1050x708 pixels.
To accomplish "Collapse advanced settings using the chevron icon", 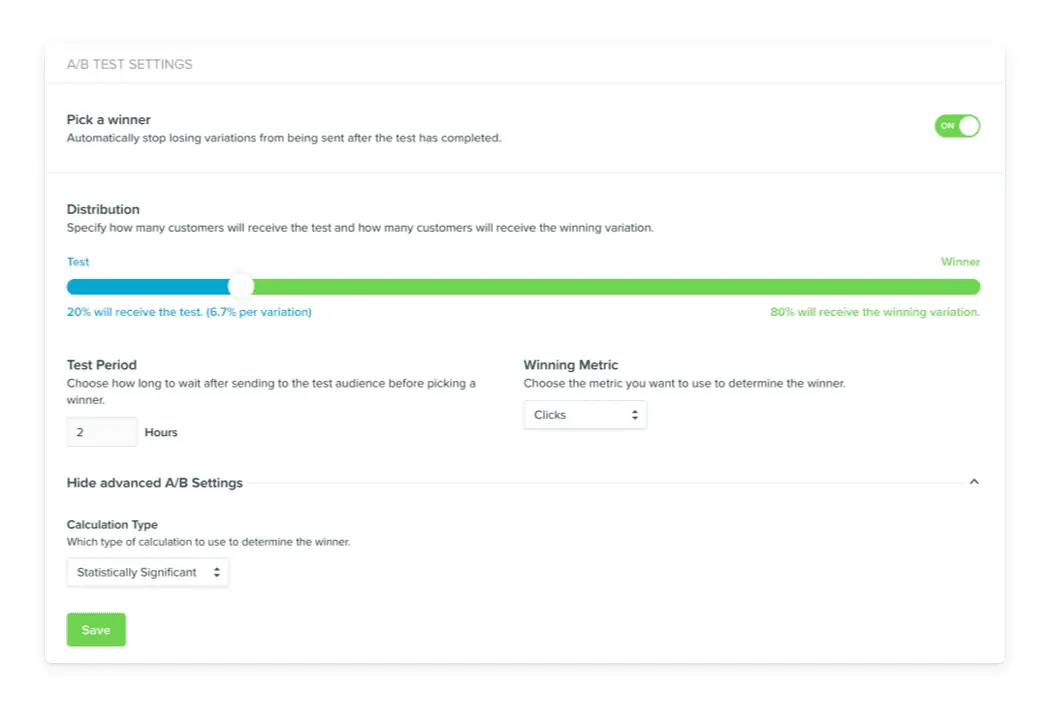I will pos(974,482).
